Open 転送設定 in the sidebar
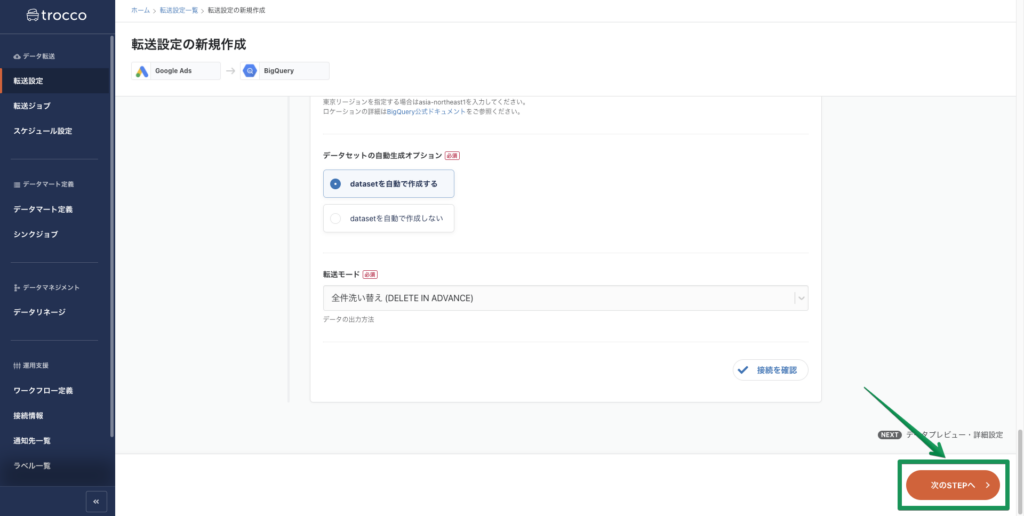This screenshot has height=516, width=1024. point(28,80)
